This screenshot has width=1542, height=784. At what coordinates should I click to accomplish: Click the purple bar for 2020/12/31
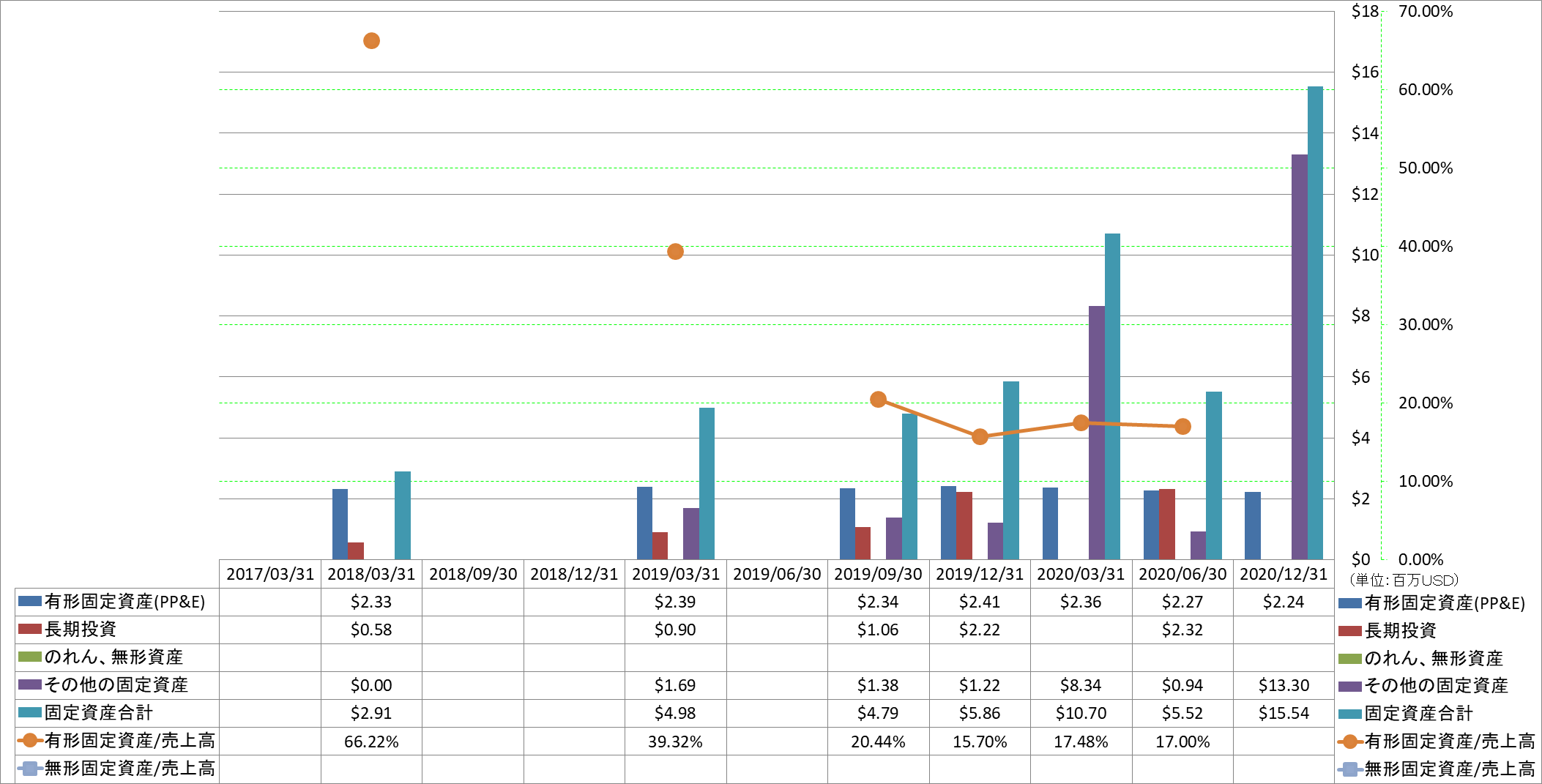click(1300, 357)
